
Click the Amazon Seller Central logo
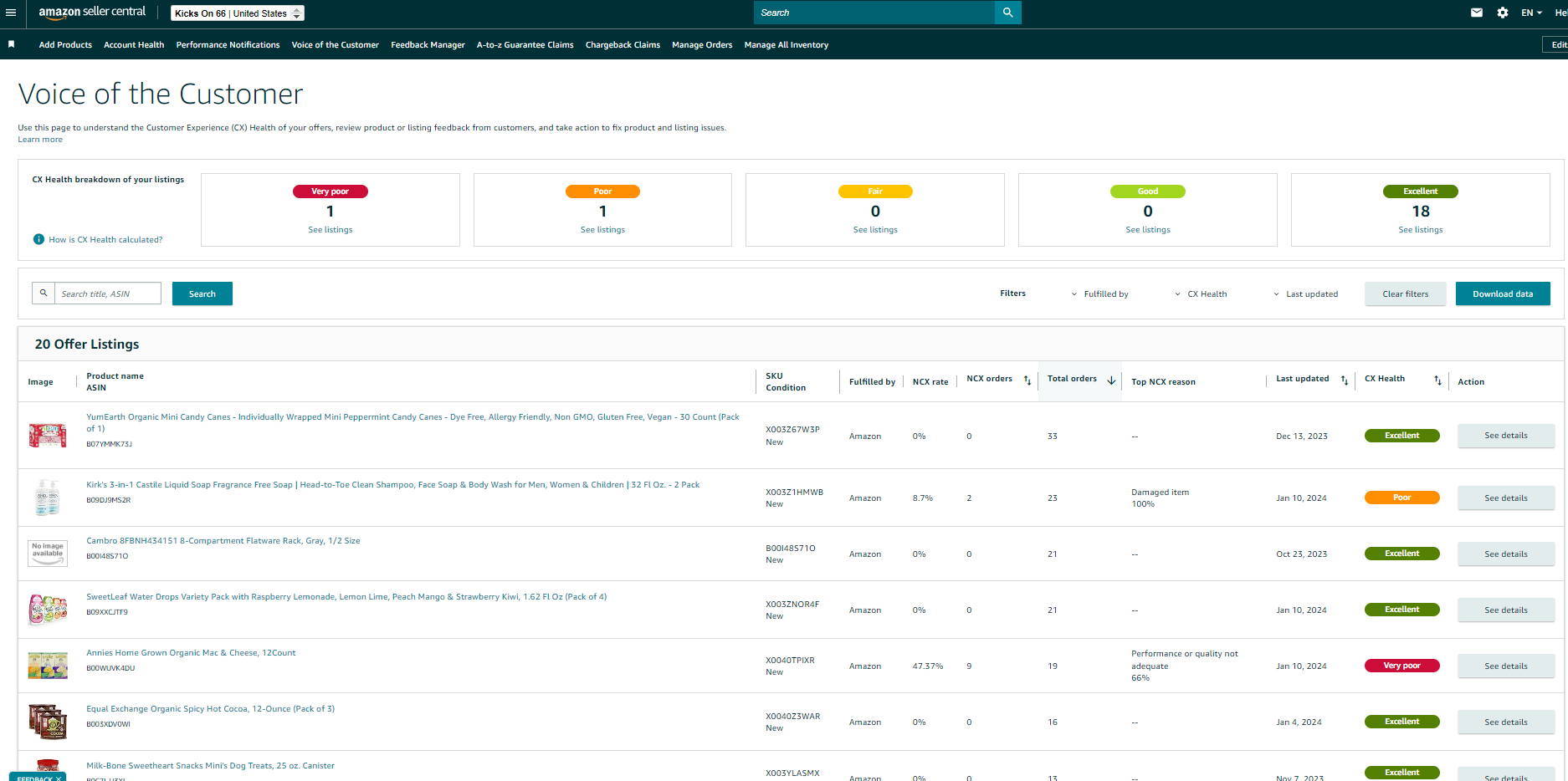pyautogui.click(x=92, y=12)
